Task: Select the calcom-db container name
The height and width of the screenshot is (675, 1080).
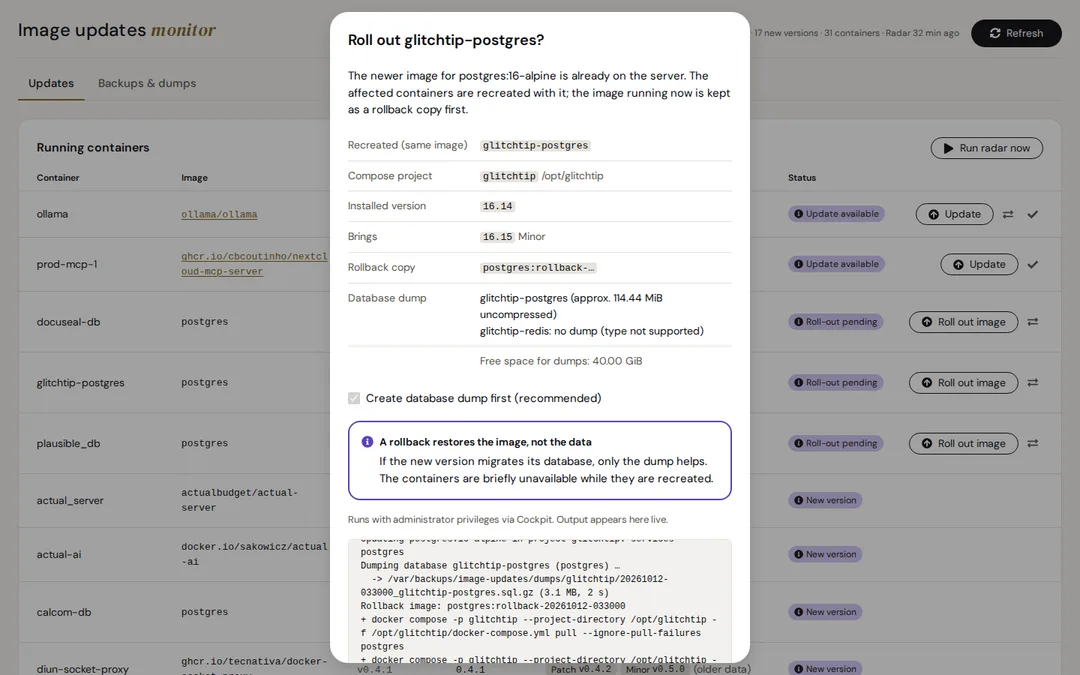Action: tap(64, 612)
